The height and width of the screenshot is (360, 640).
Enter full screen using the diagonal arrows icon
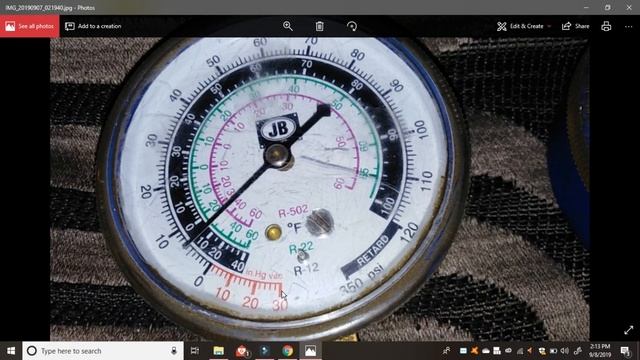[629, 330]
